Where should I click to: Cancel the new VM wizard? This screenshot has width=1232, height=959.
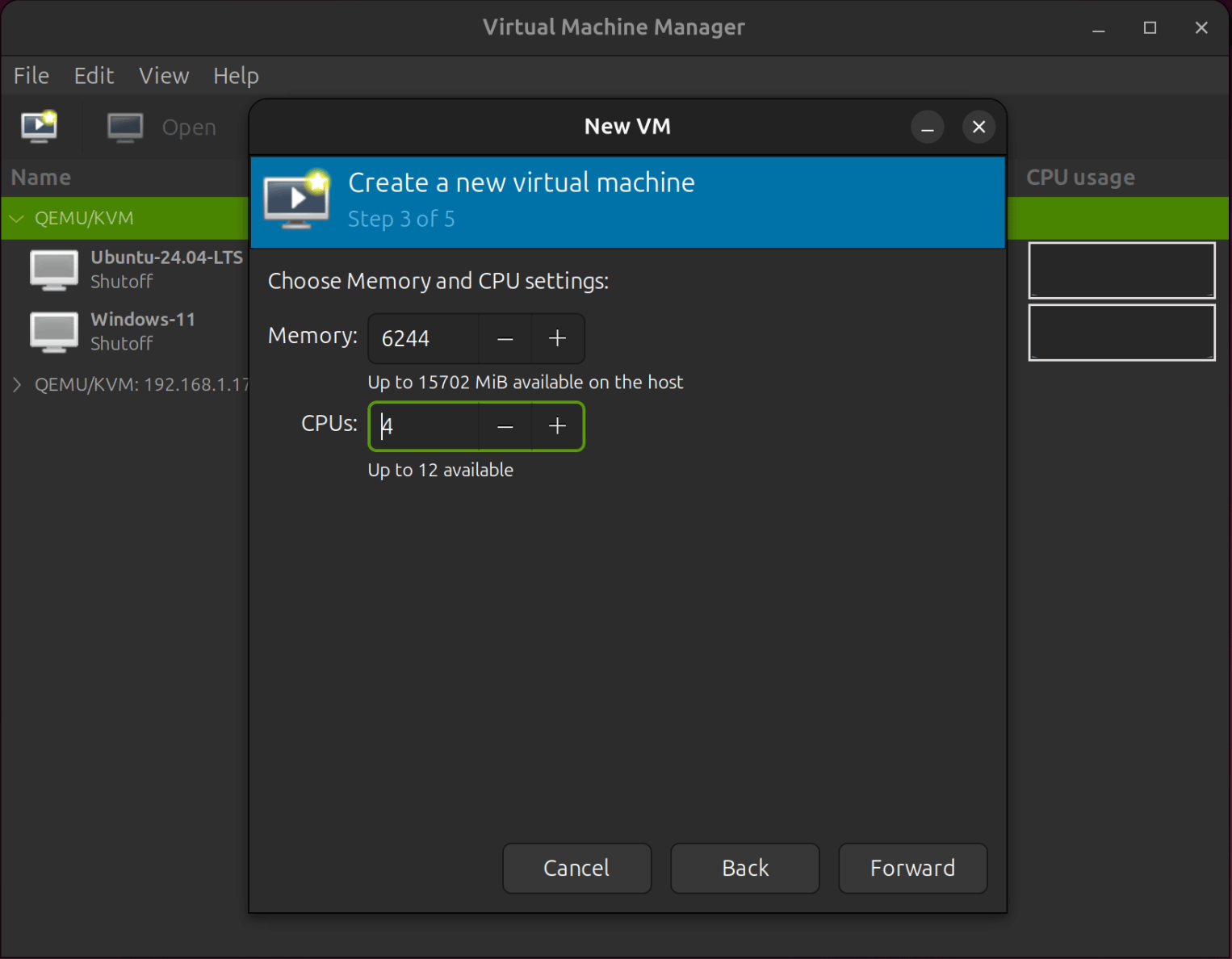tap(576, 868)
